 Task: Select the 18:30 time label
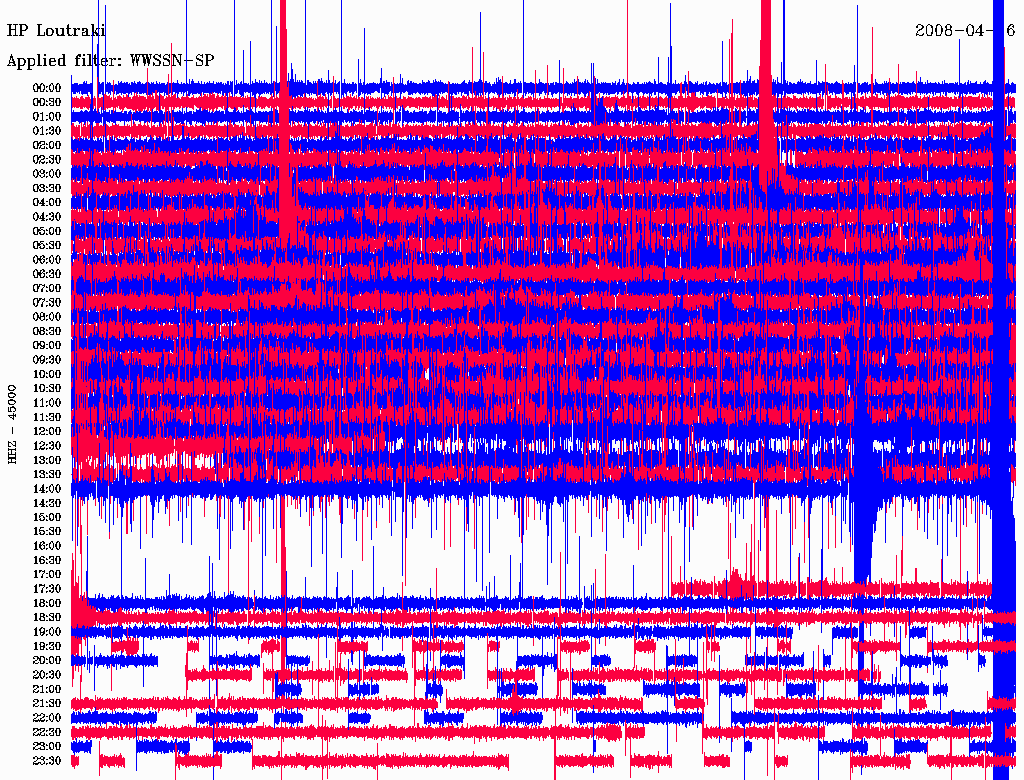[x=47, y=618]
